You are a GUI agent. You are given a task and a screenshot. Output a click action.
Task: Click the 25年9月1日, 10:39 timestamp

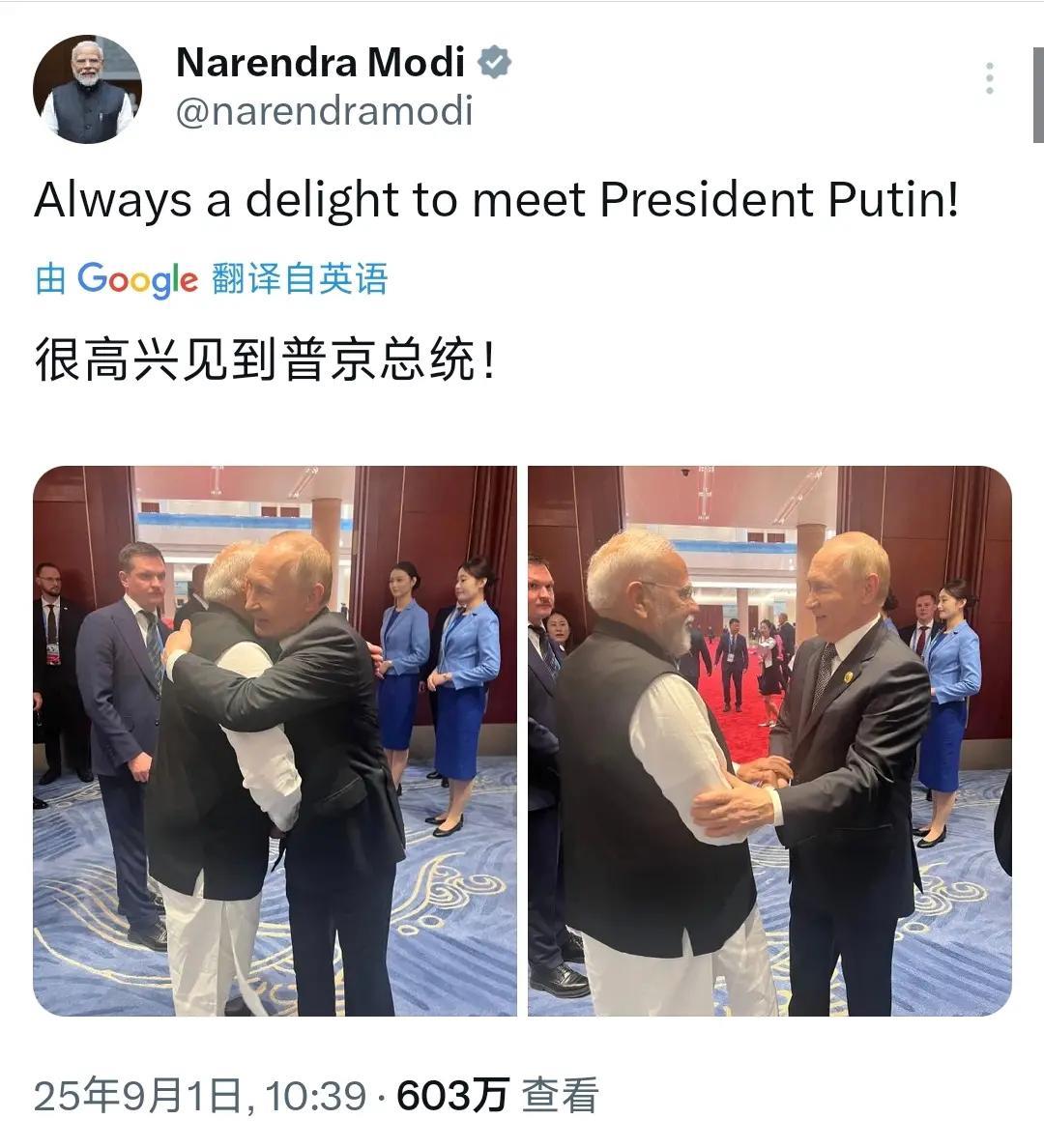(200, 1096)
